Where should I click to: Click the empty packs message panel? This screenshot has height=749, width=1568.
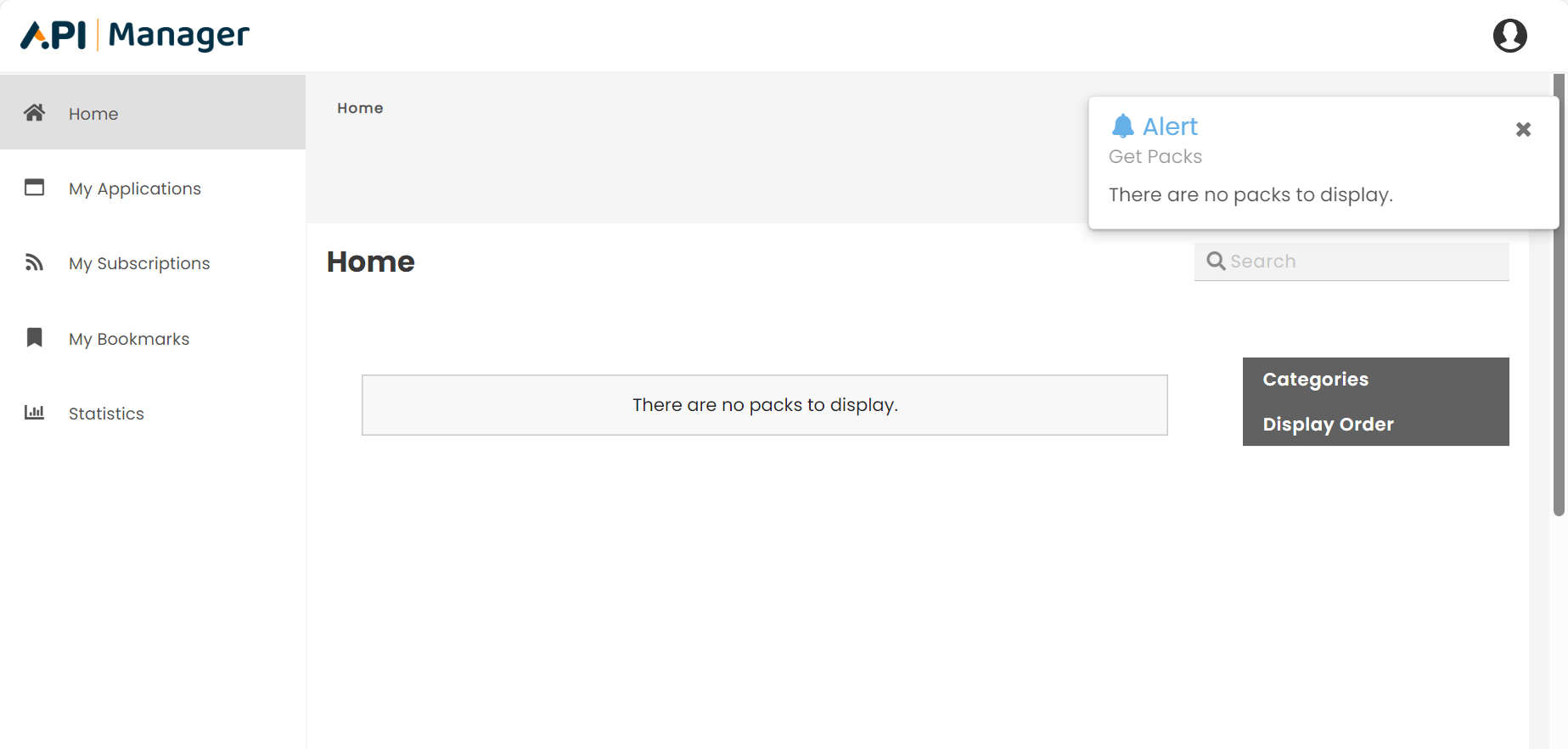pyautogui.click(x=764, y=405)
